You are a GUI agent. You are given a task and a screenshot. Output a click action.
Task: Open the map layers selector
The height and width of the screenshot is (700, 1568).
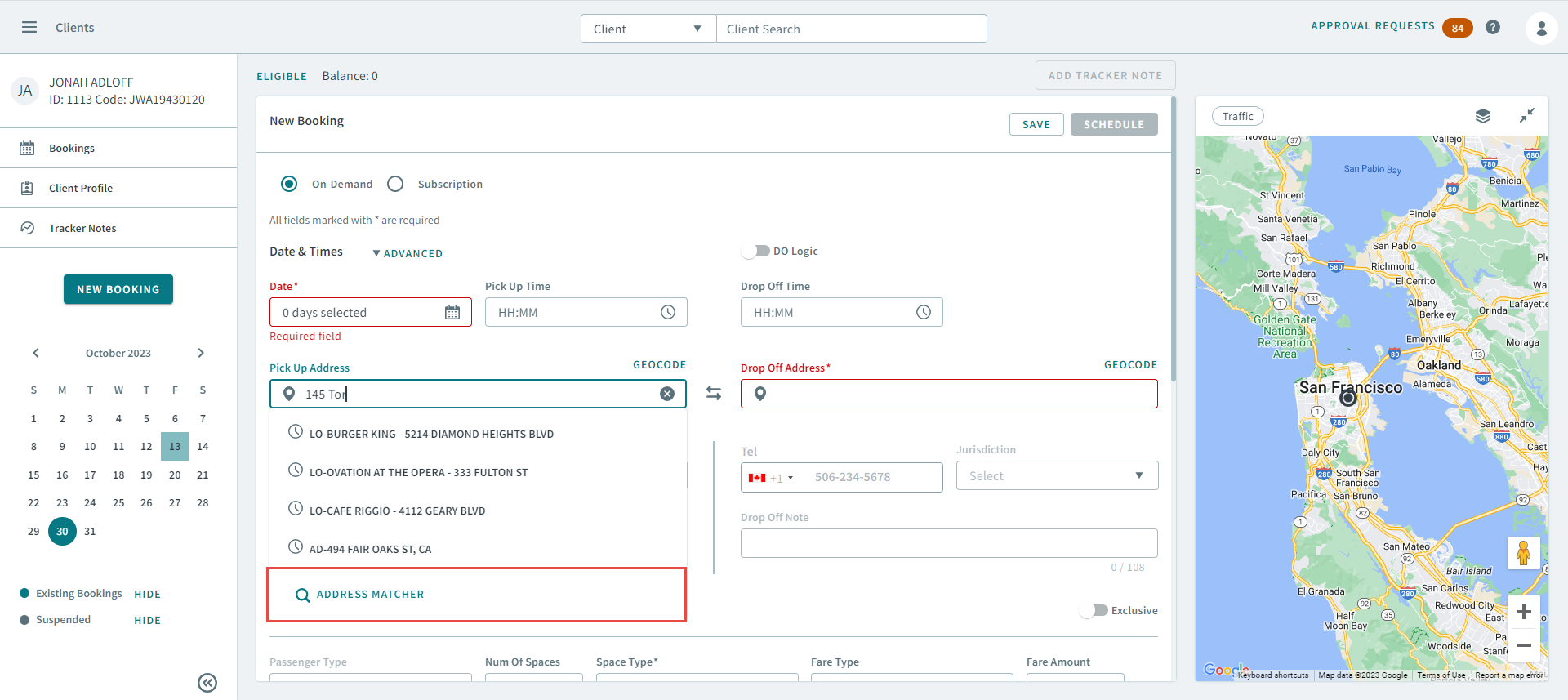point(1483,116)
